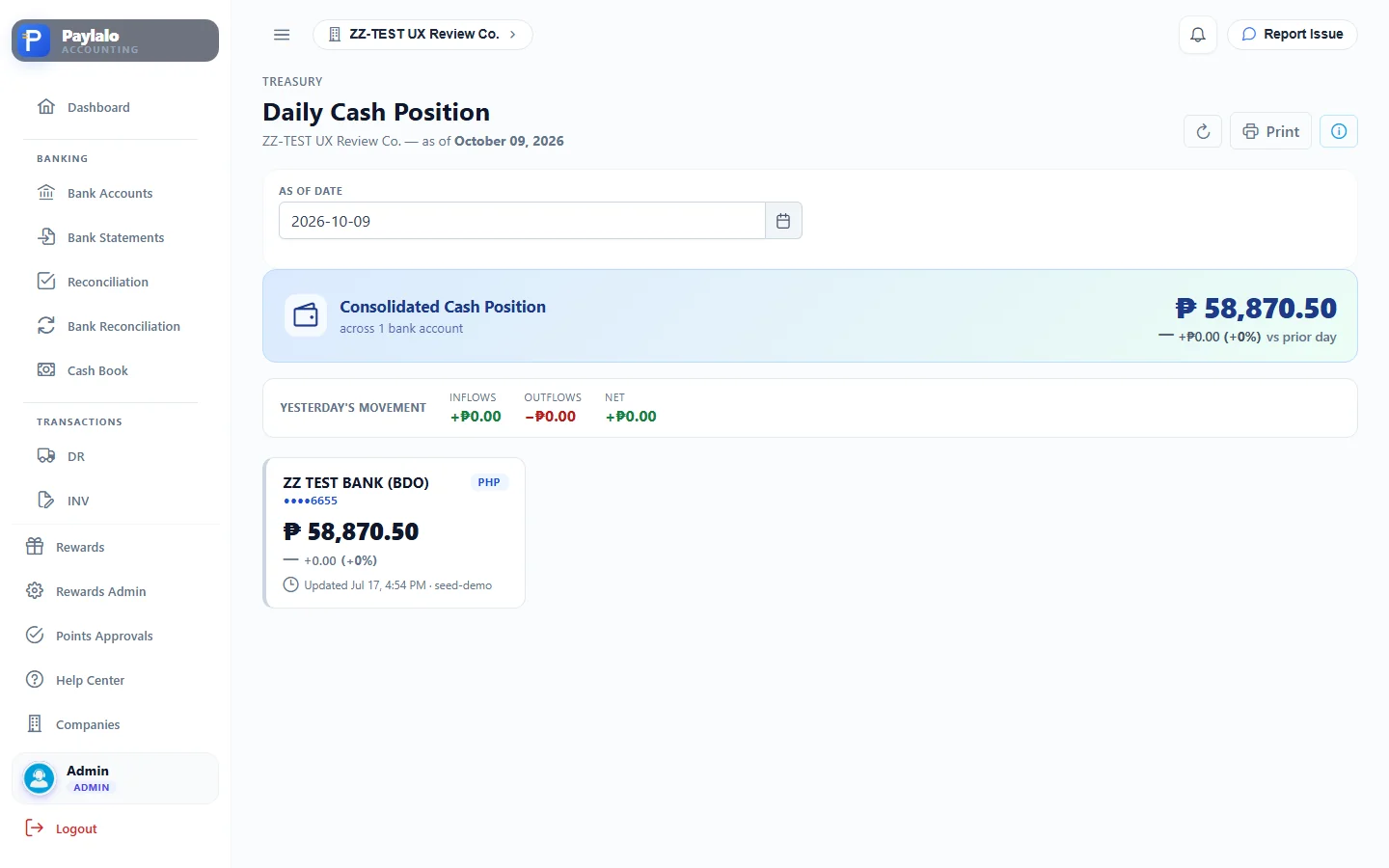The width and height of the screenshot is (1389, 868).
Task: Click the inflows +₱0.00 value
Action: [x=476, y=417]
